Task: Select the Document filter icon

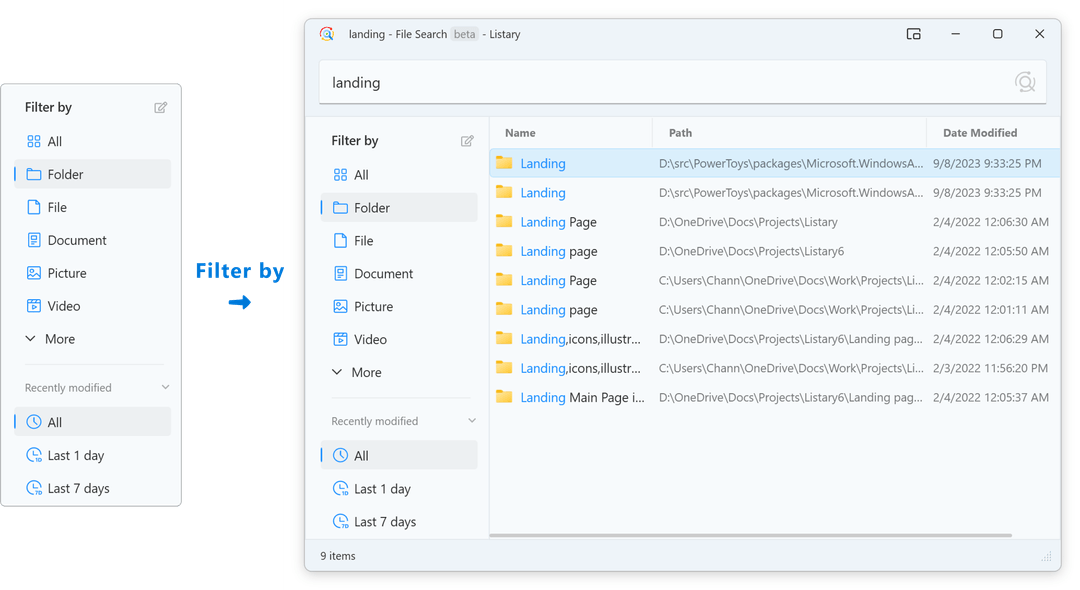Action: pyautogui.click(x=343, y=273)
